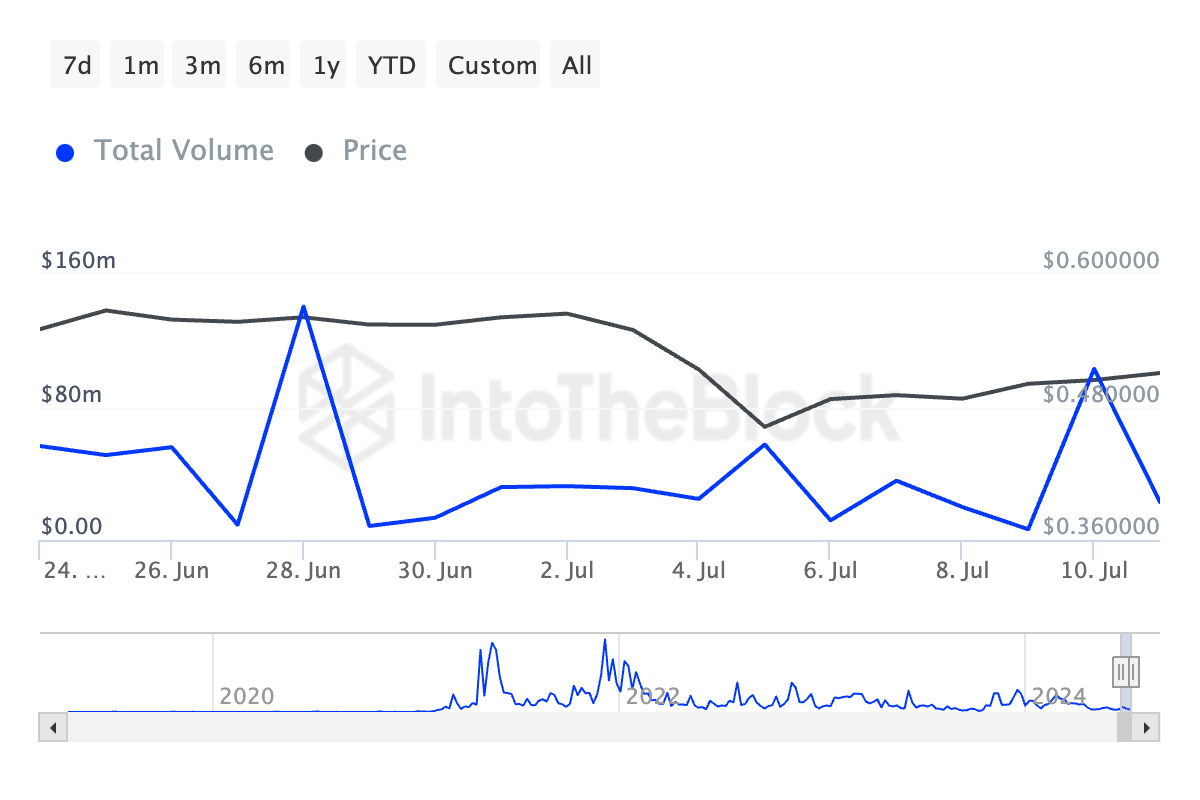Select the 3m time range
Image resolution: width=1200 pixels, height=800 pixels.
(x=203, y=65)
